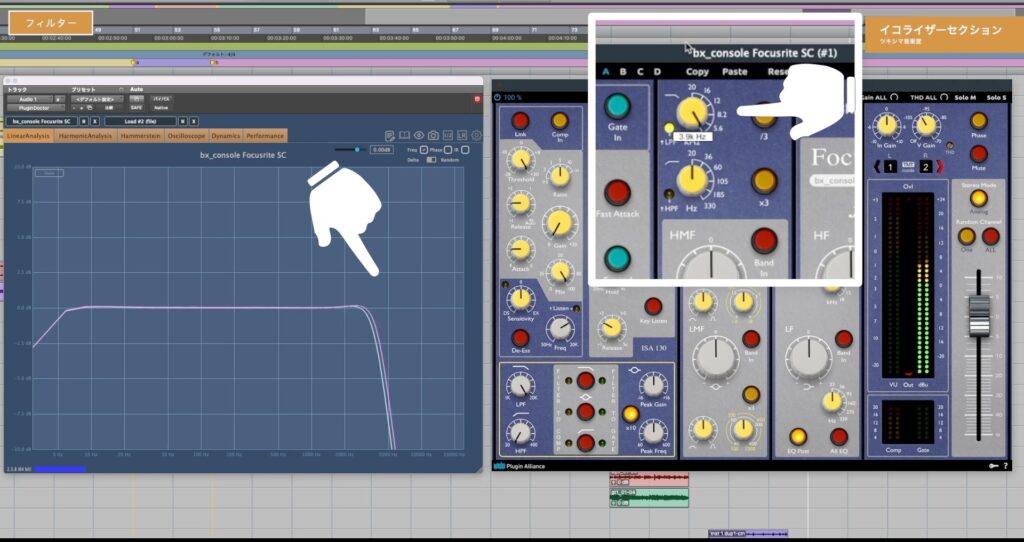Screen dimensions: 1024x542
Task: Toggle the Phase checkbox in PluginDoctor
Action: pyautogui.click(x=447, y=150)
